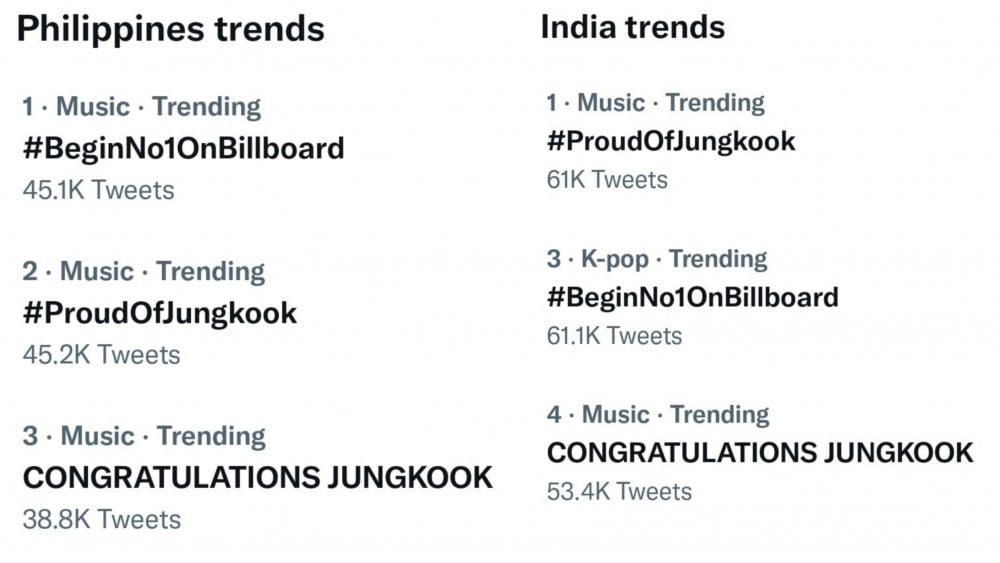Select Philippines rank 2 Music Trending label

click(143, 271)
